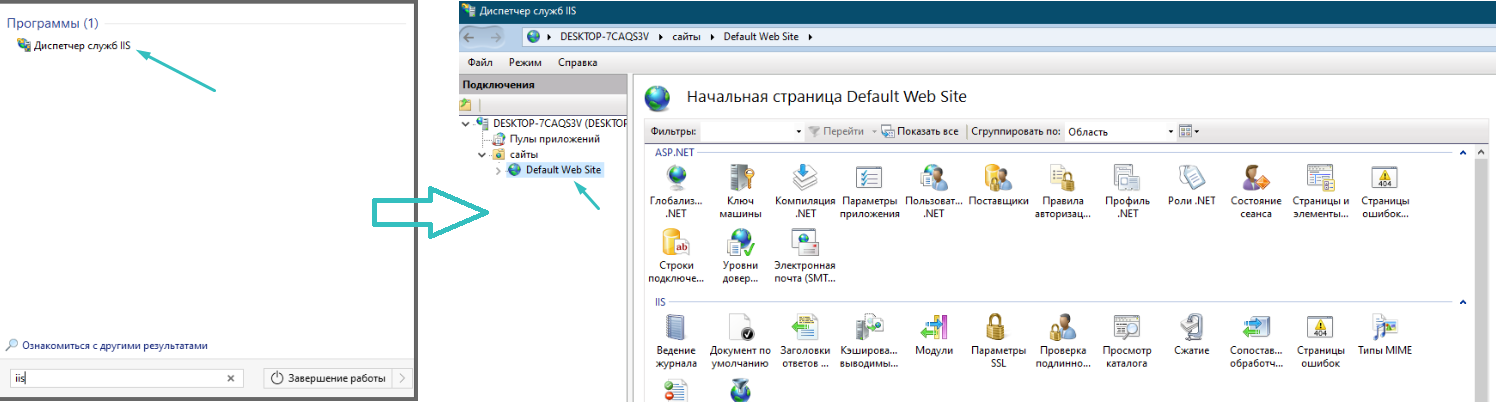Viewport: 1496px width, 402px height.
Task: Open Состояние сеанса feature
Action: (x=1256, y=192)
